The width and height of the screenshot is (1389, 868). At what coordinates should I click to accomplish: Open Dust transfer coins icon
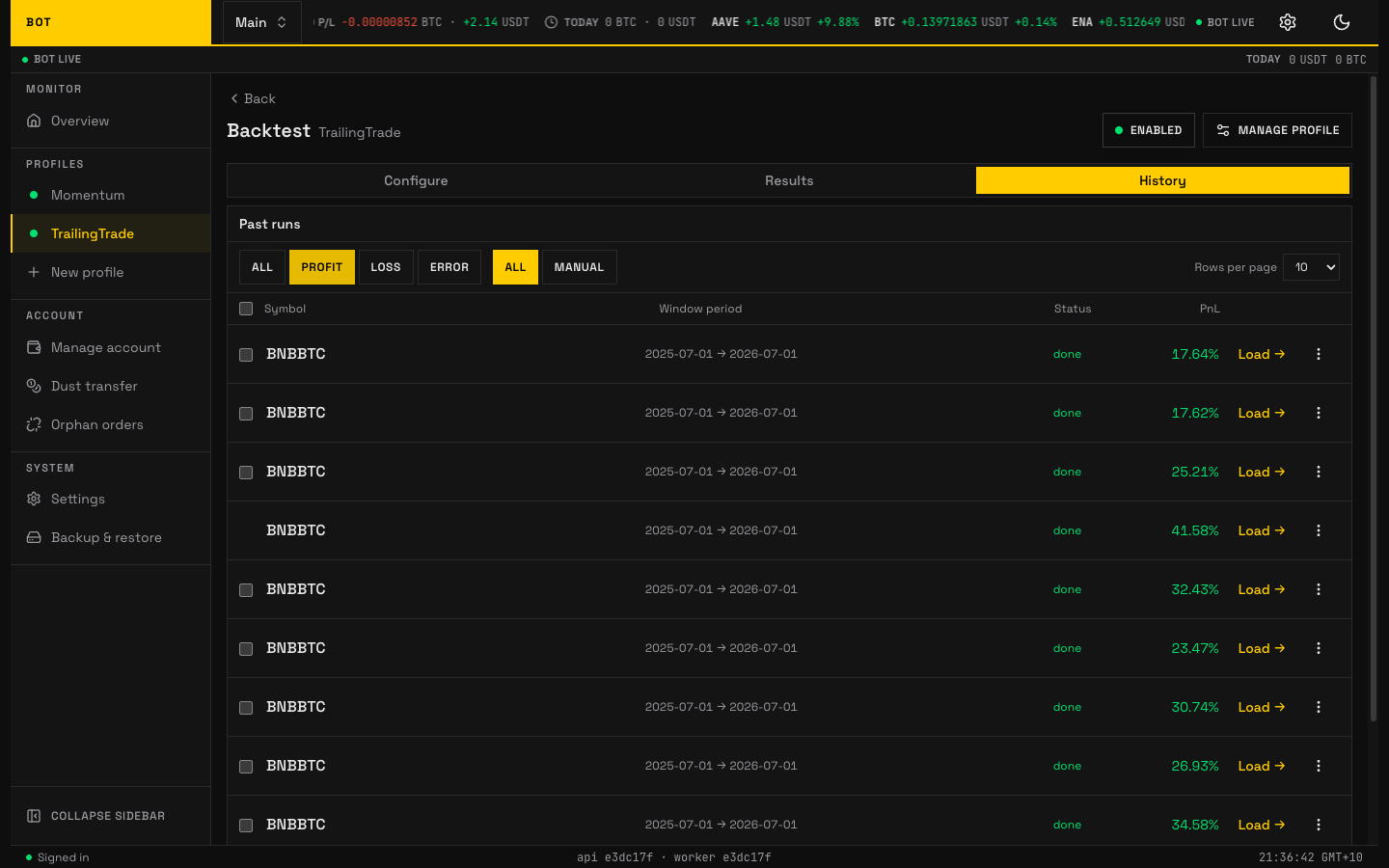pos(34,386)
